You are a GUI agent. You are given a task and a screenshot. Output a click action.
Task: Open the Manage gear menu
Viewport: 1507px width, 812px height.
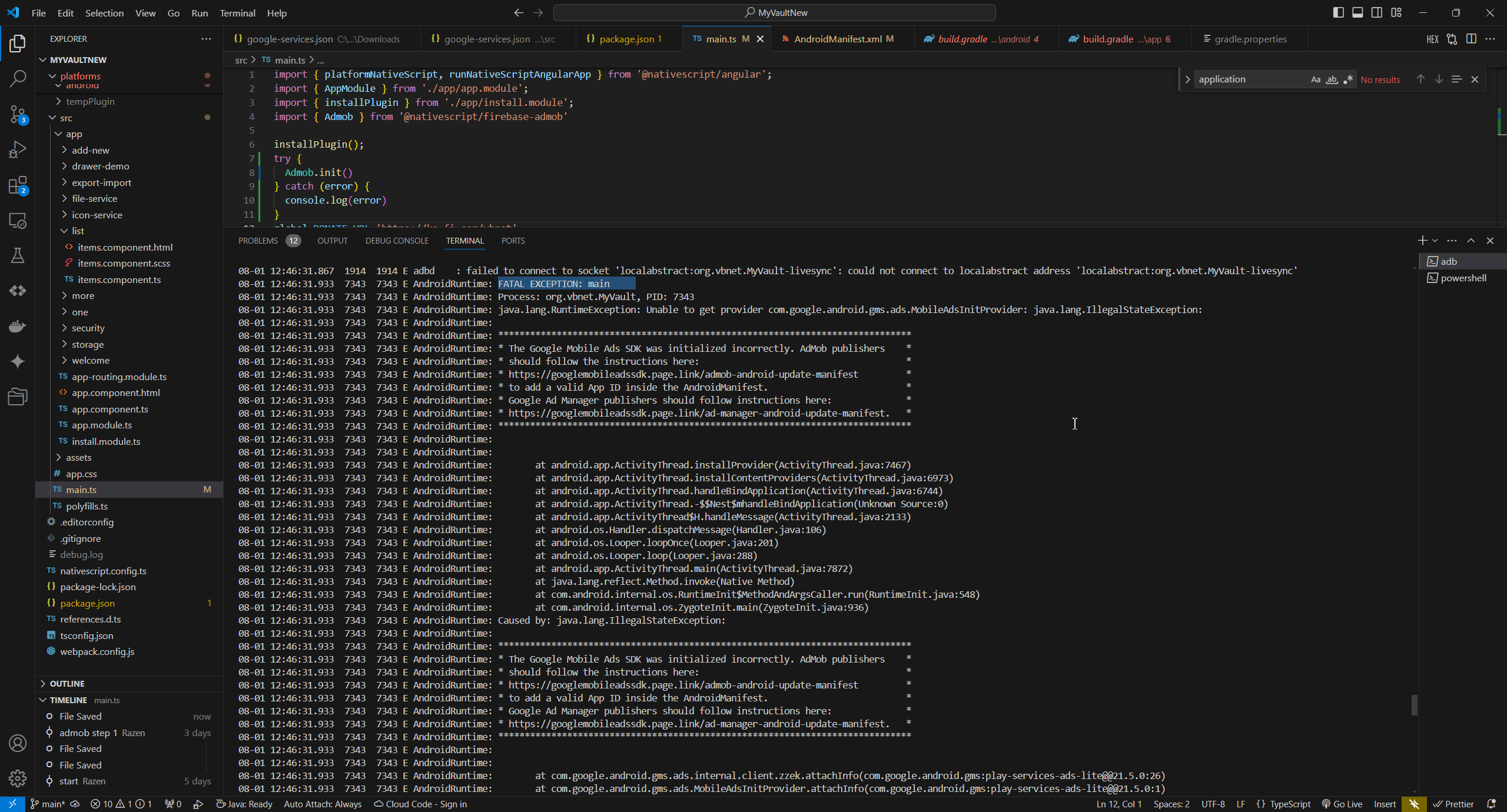click(x=18, y=778)
